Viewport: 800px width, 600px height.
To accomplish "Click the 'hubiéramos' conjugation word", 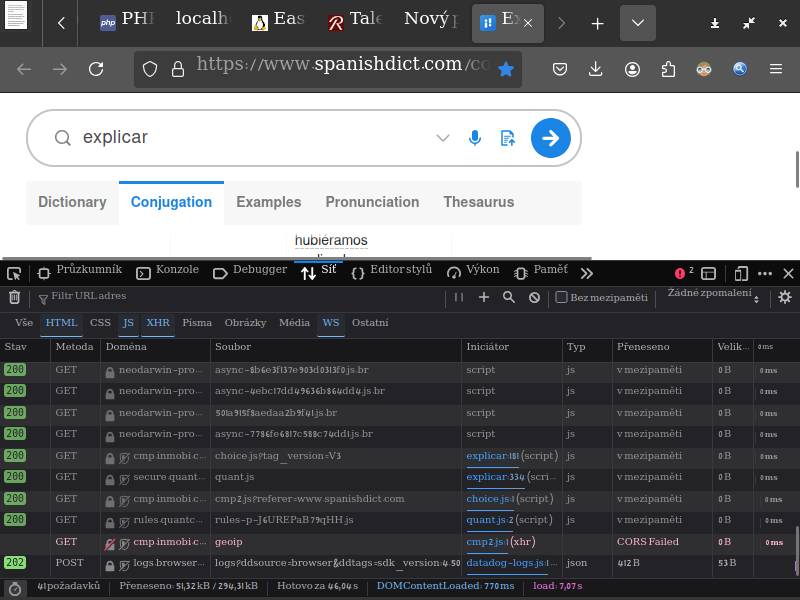I will tap(331, 240).
